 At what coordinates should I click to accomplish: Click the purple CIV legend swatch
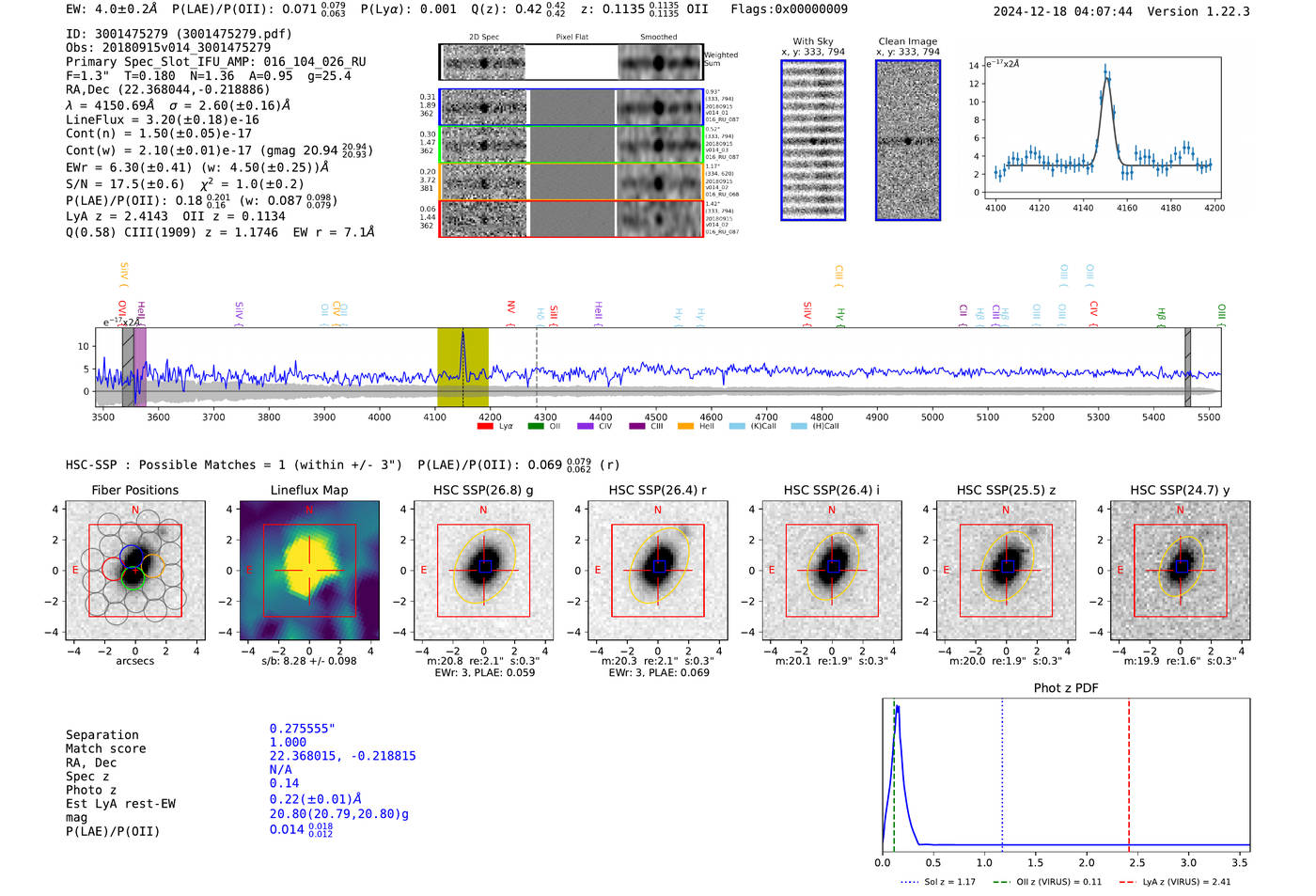click(x=586, y=426)
